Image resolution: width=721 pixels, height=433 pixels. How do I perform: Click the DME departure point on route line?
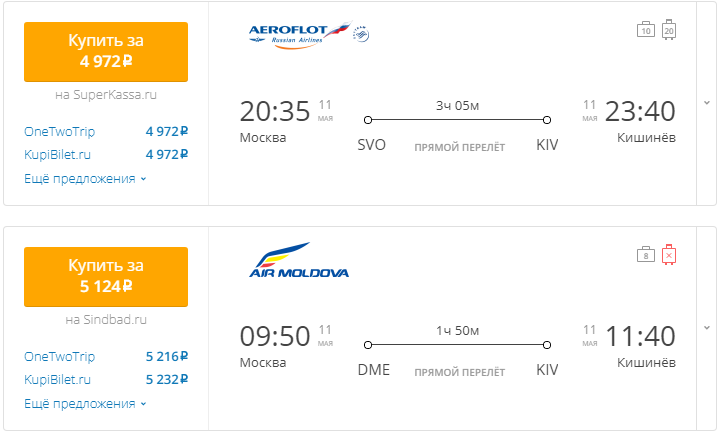367,345
